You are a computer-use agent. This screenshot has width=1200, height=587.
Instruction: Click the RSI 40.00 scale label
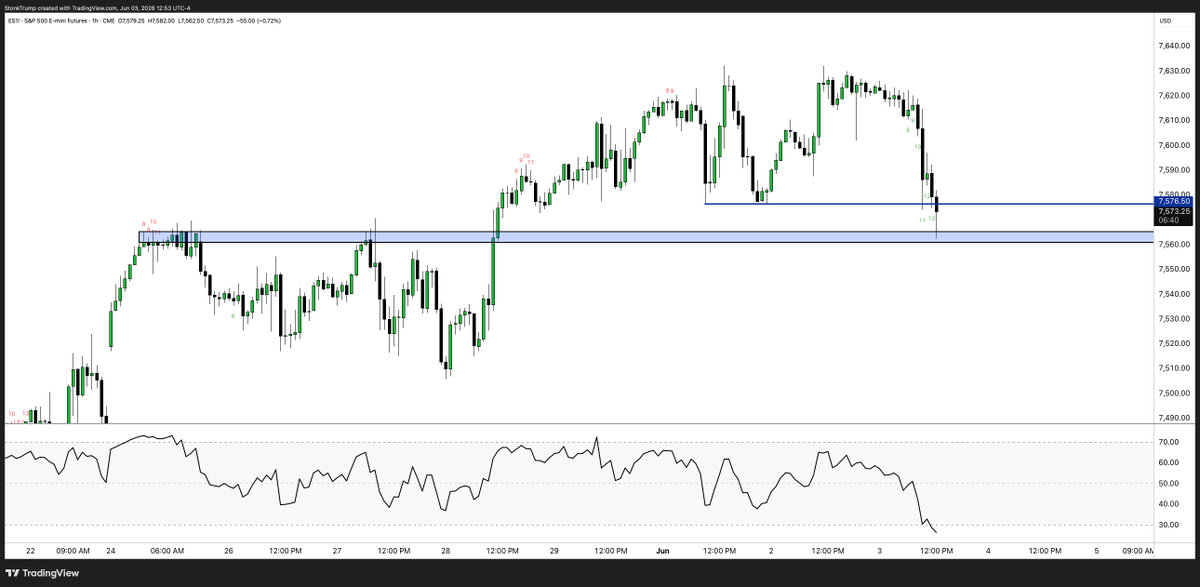(1168, 505)
